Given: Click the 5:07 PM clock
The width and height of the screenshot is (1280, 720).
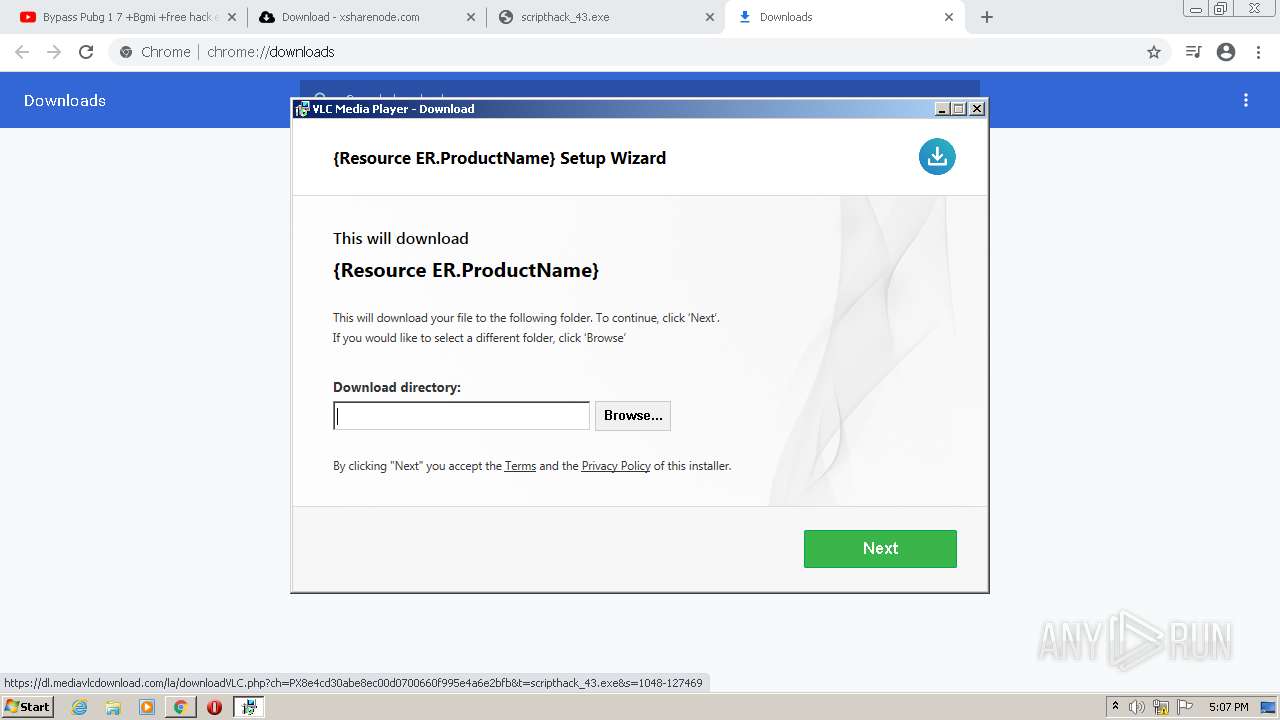Looking at the screenshot, I should 1228,707.
